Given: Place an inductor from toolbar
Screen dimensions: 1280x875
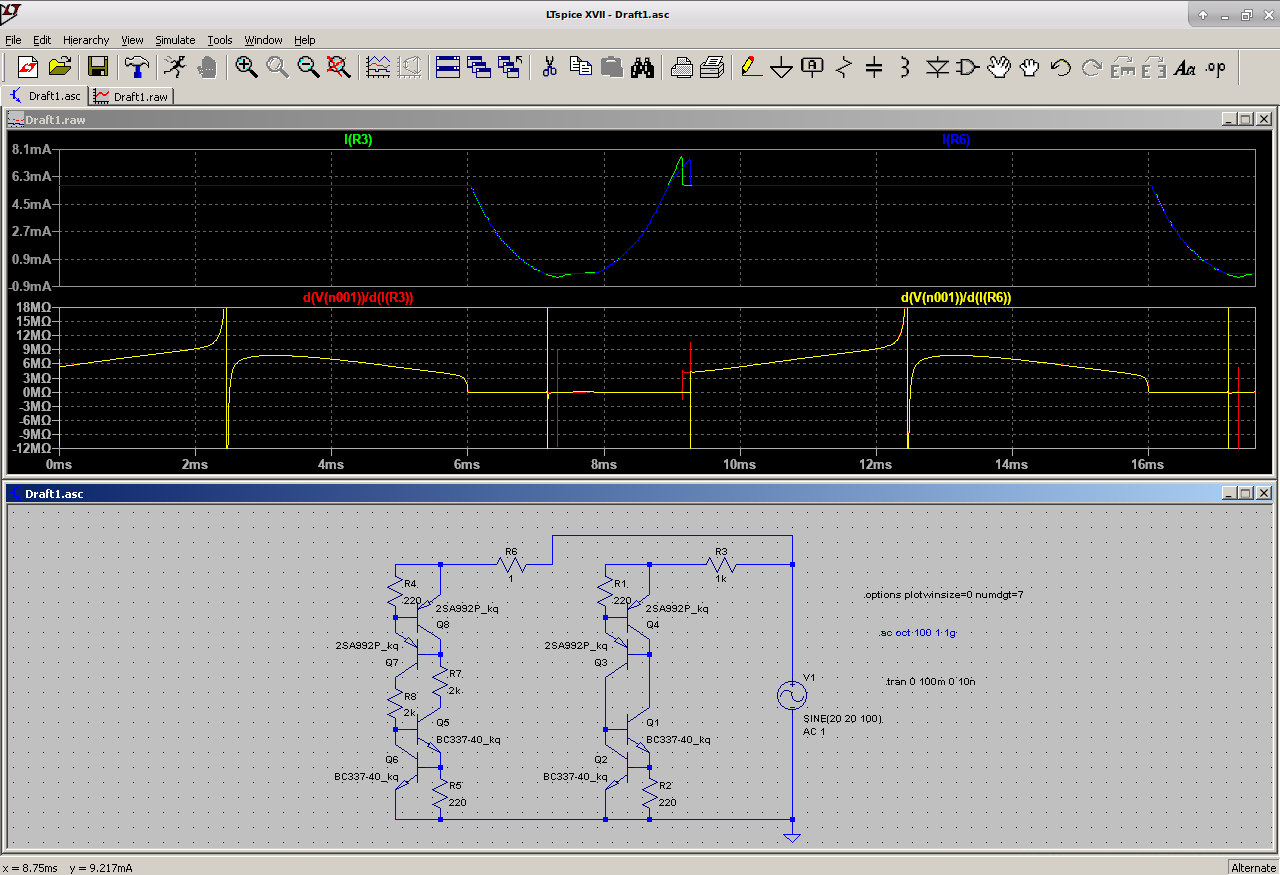Looking at the screenshot, I should point(905,67).
